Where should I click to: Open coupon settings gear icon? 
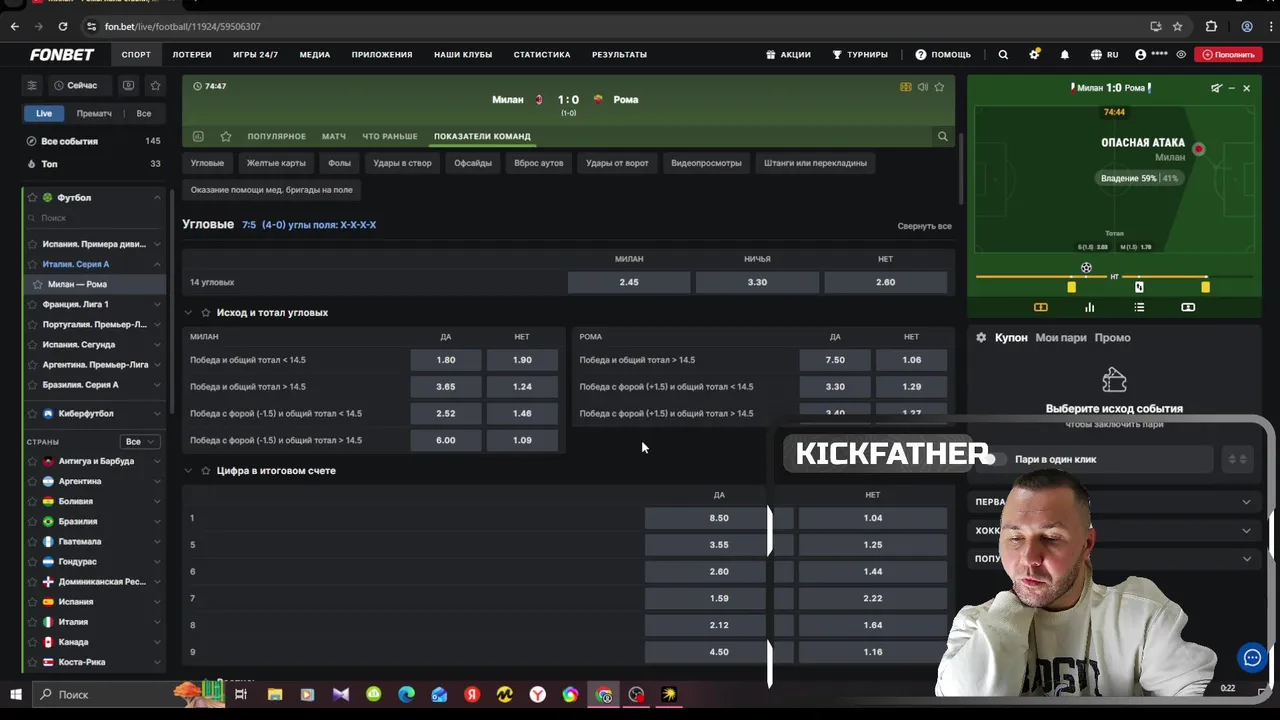coord(981,338)
